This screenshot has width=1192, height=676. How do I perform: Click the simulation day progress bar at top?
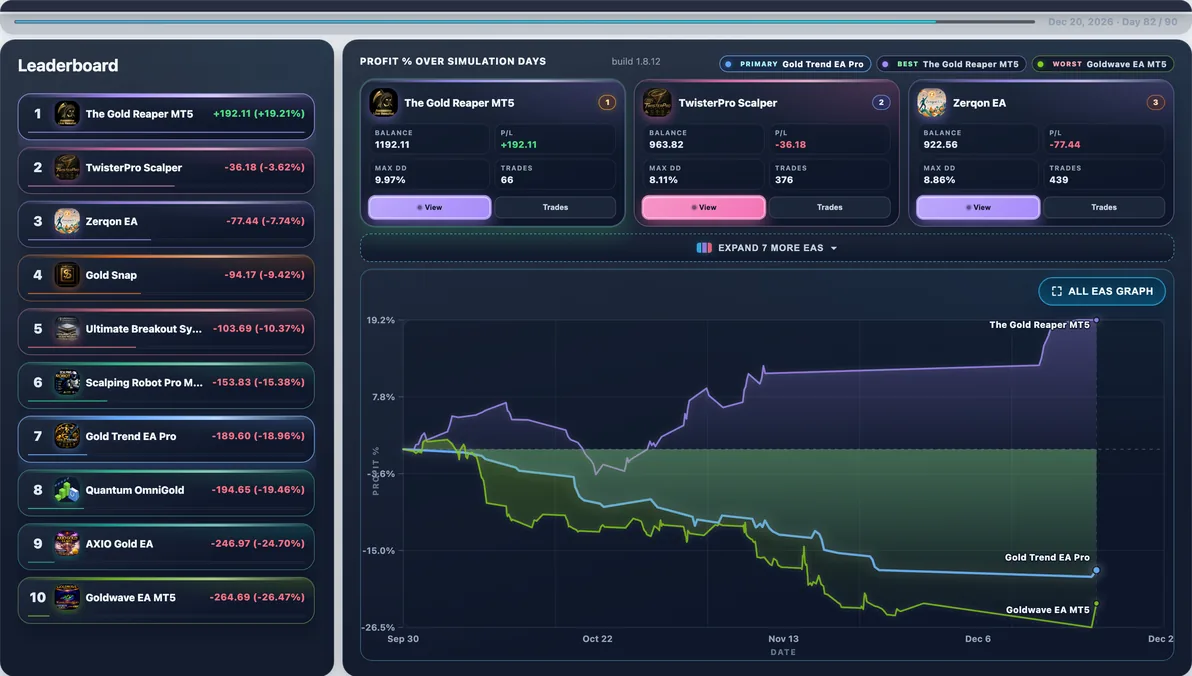(x=525, y=21)
